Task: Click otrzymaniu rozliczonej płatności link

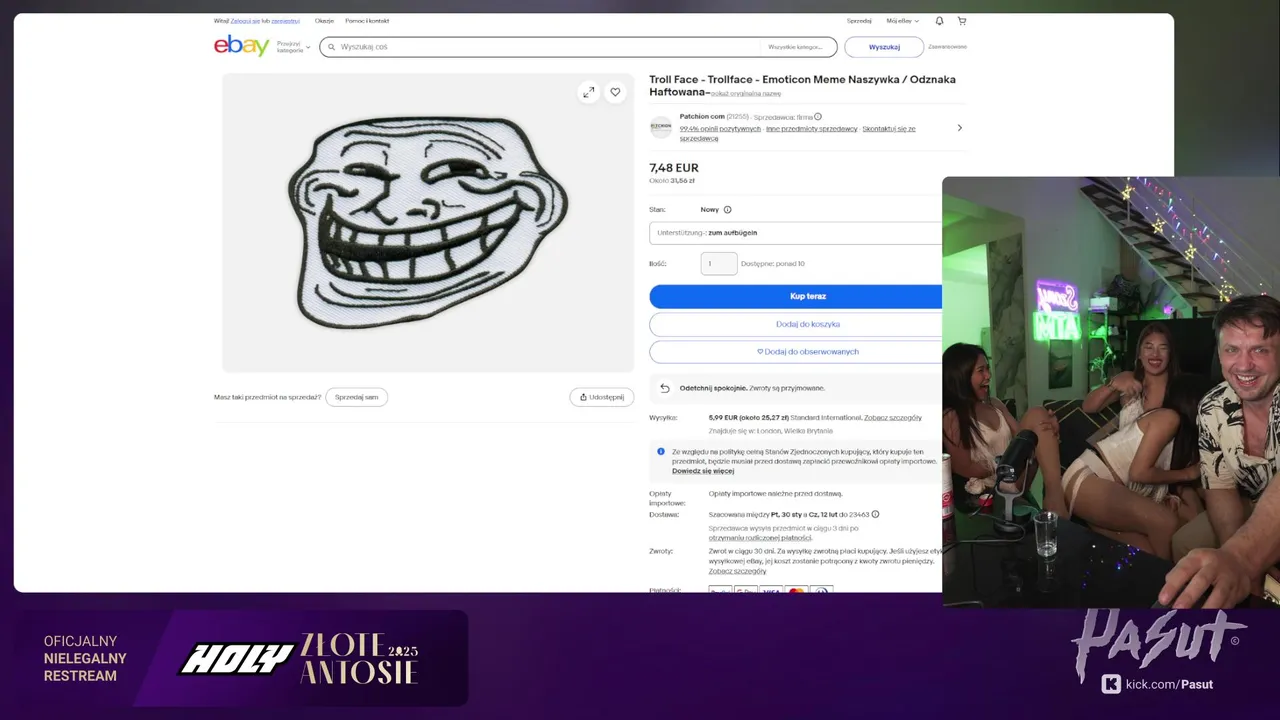Action: tap(761, 538)
